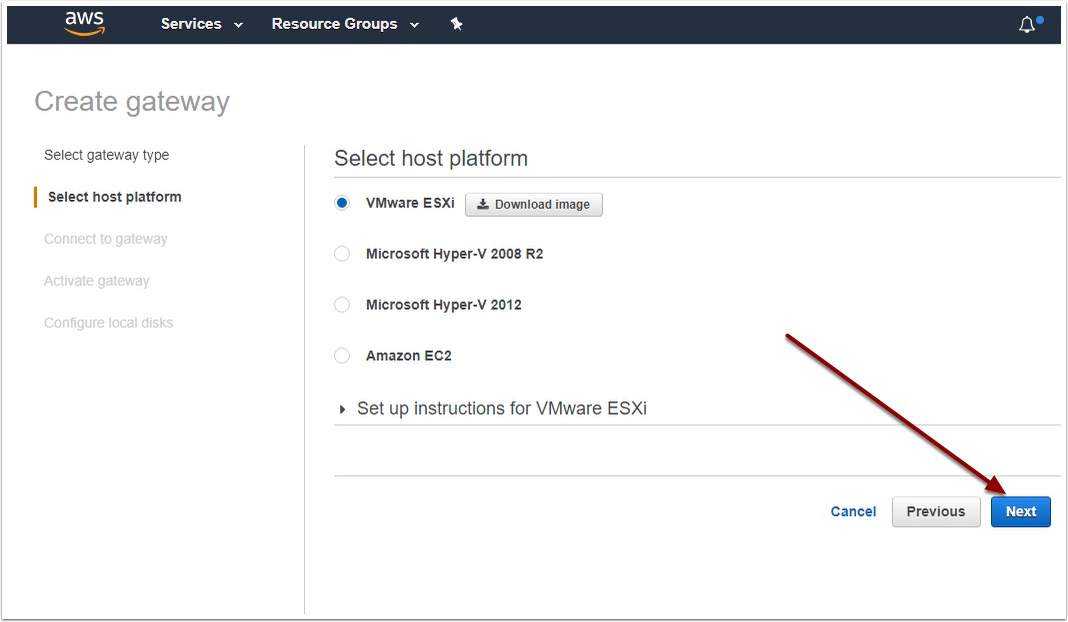Expand the Services dropdown chevron
This screenshot has width=1068, height=622.
[238, 25]
